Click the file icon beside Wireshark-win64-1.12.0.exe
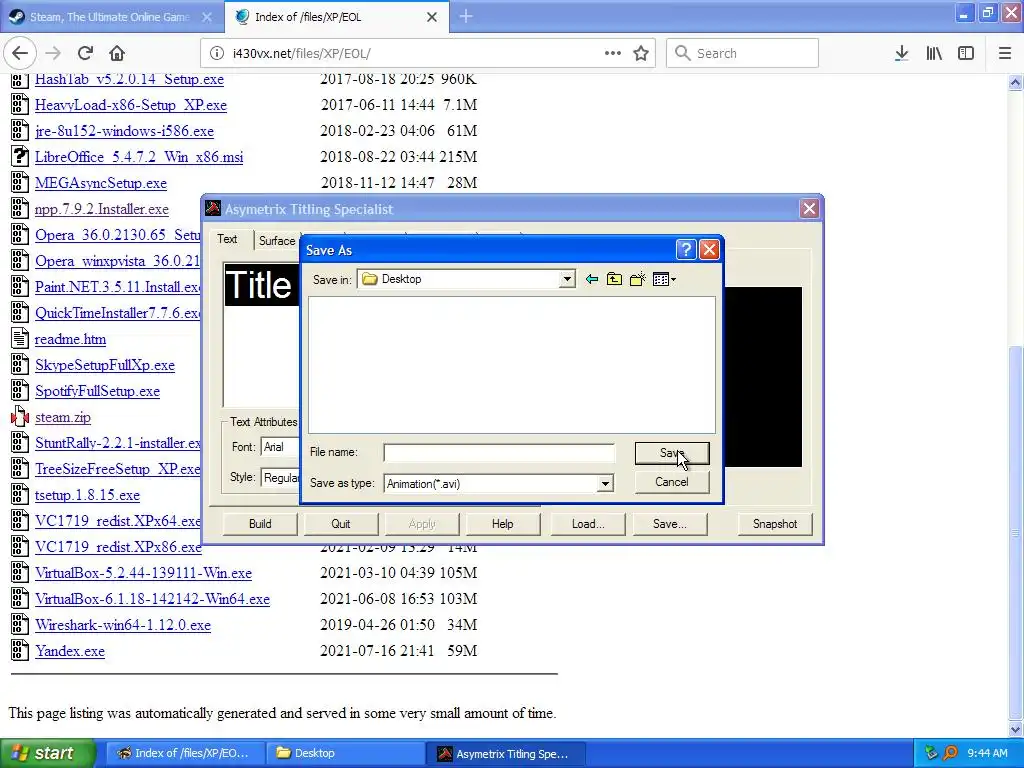Image resolution: width=1024 pixels, height=768 pixels. [20, 624]
